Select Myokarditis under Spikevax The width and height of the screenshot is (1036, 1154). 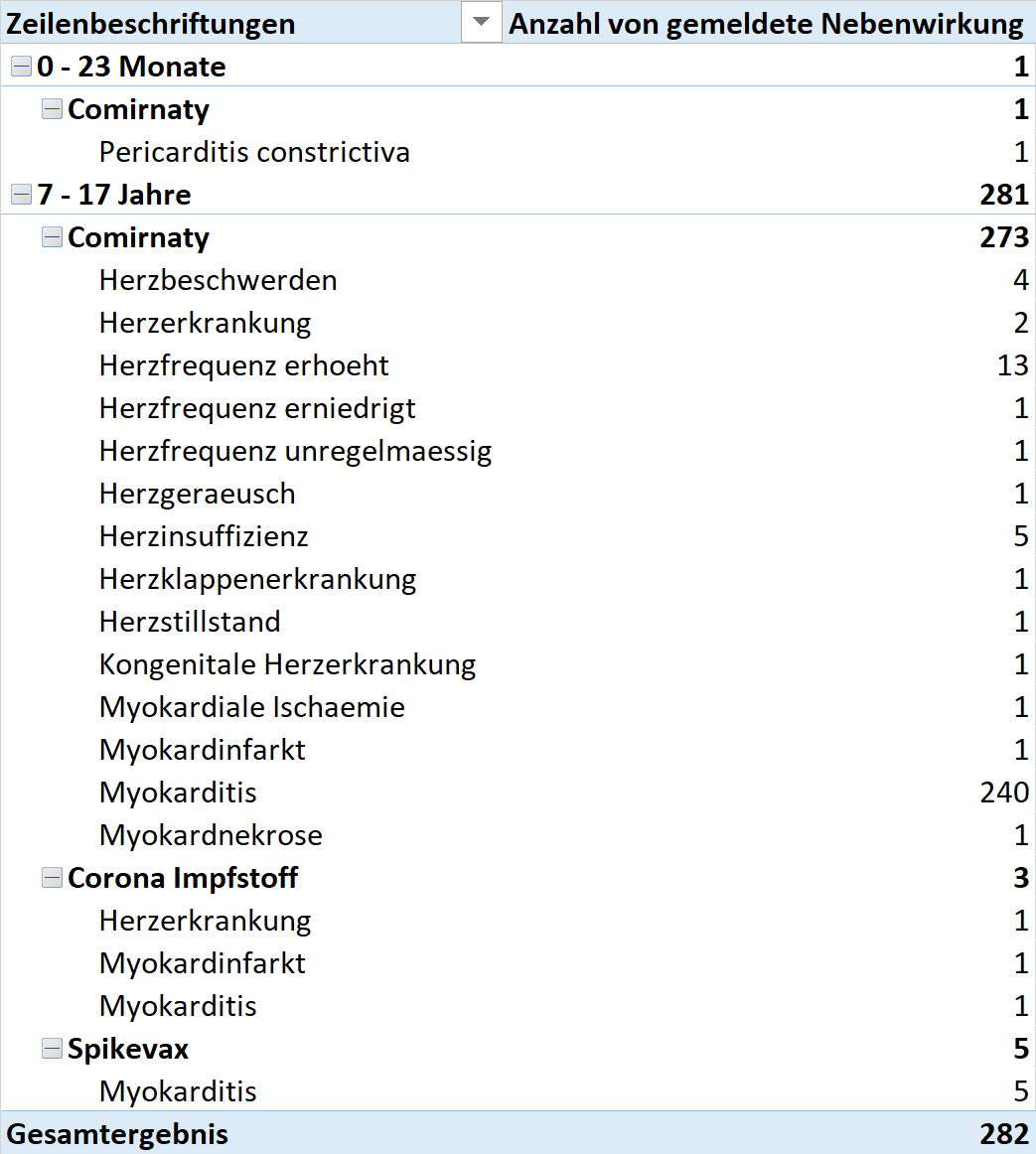pyautogui.click(x=178, y=1090)
